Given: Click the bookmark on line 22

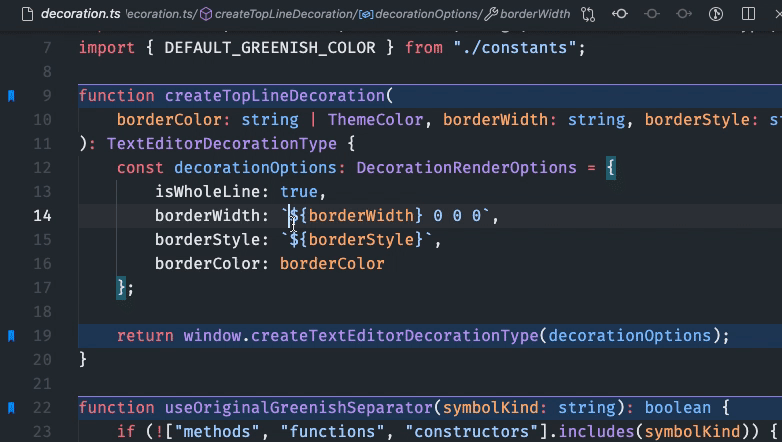Looking at the screenshot, I should pyautogui.click(x=11, y=408).
